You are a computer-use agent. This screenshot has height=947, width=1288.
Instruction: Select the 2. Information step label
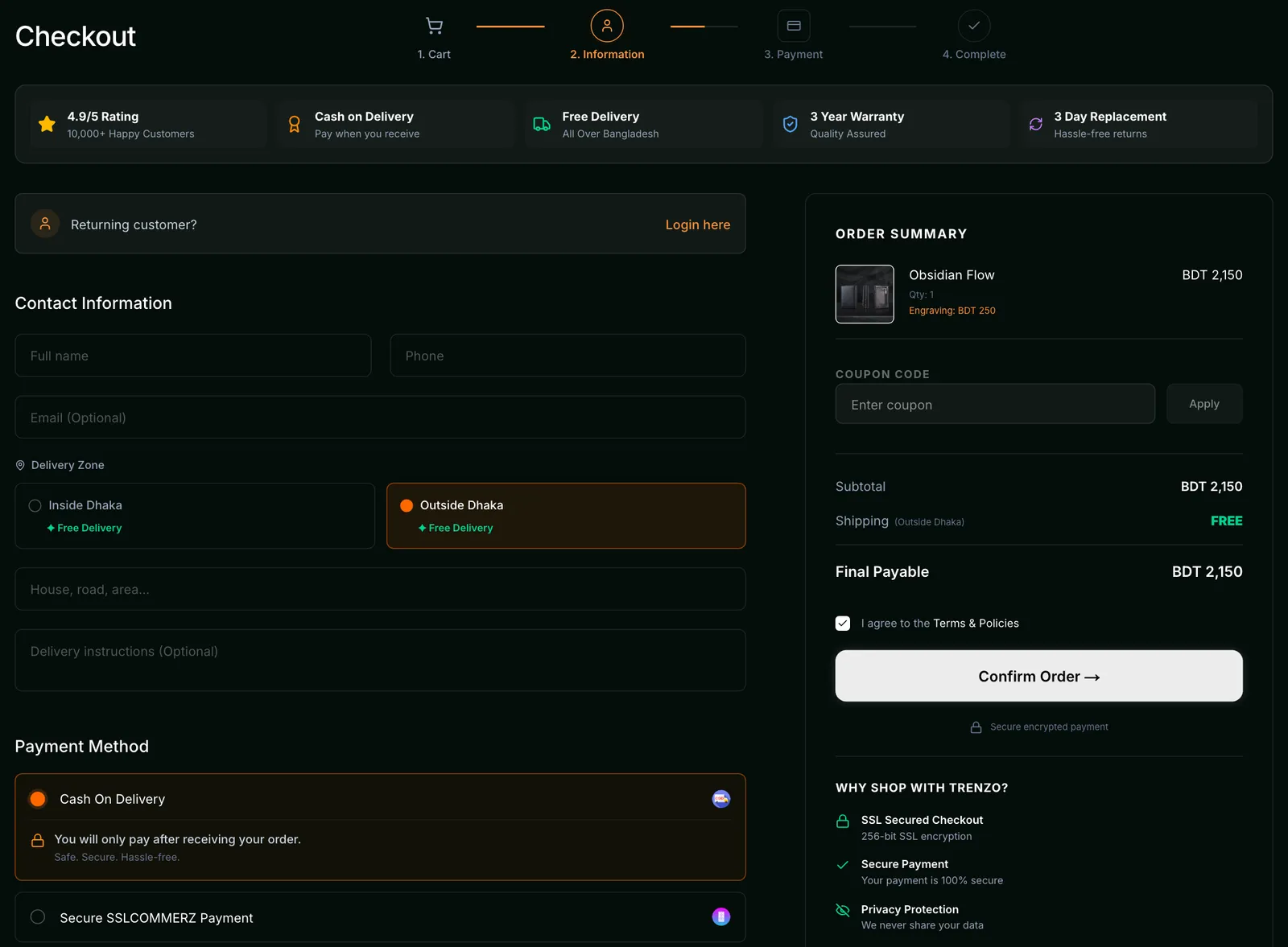(x=607, y=54)
